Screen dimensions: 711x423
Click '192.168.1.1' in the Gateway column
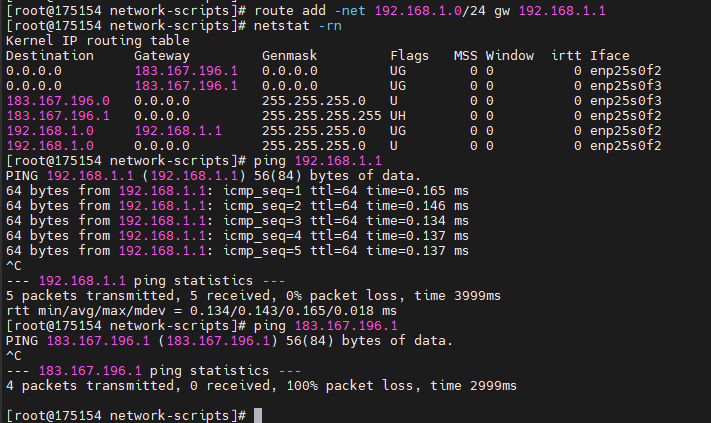[x=178, y=130]
